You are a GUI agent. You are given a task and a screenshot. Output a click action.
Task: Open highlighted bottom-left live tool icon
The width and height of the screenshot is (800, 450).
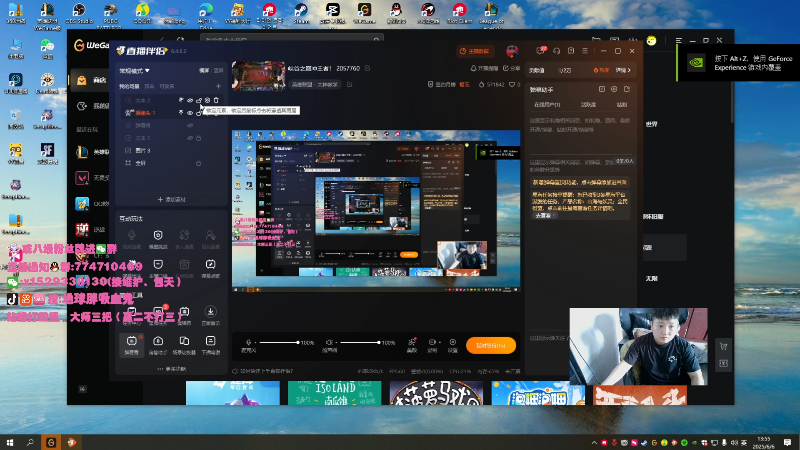[132, 344]
